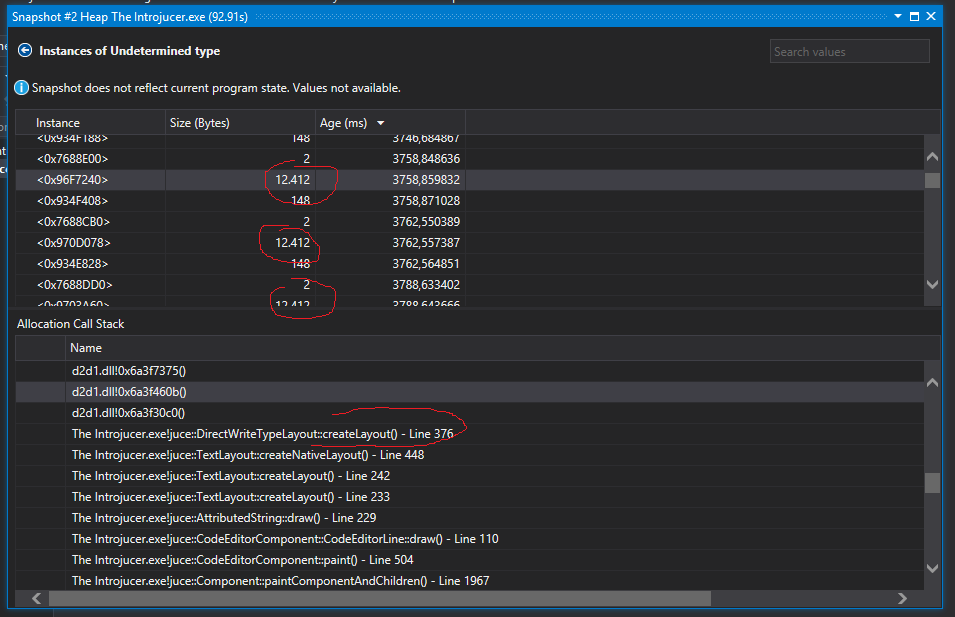Close the Snapshot #2 heap window
This screenshot has height=617, width=955.
[931, 16]
